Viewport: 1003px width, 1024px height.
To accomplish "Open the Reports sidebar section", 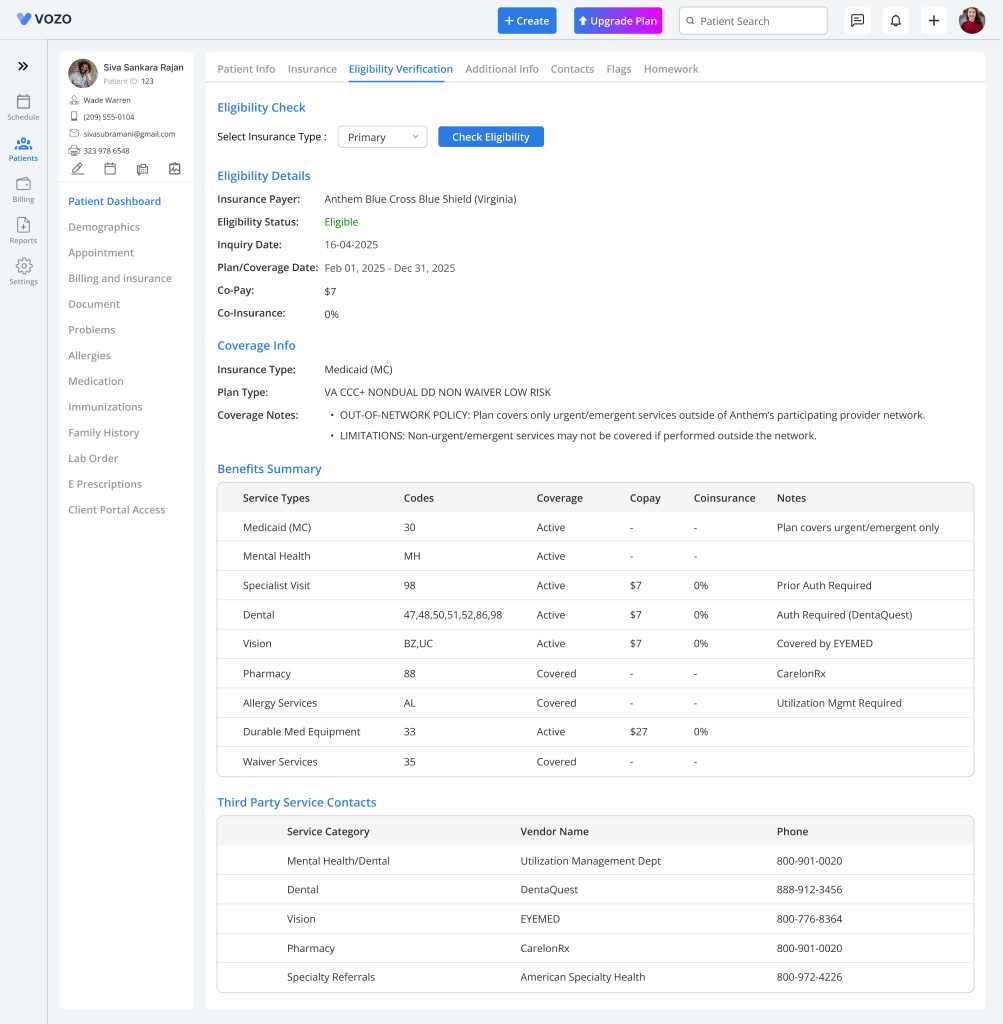I will coord(23,231).
